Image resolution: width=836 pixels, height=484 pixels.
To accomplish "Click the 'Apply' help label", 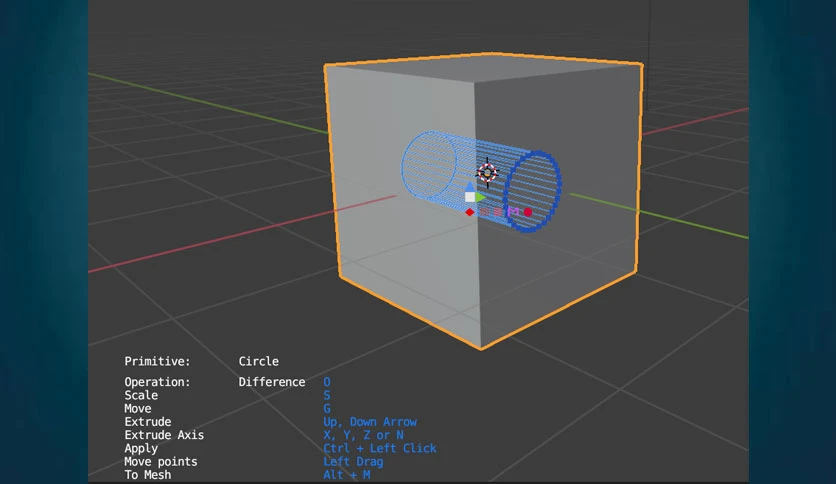I will pos(141,448).
